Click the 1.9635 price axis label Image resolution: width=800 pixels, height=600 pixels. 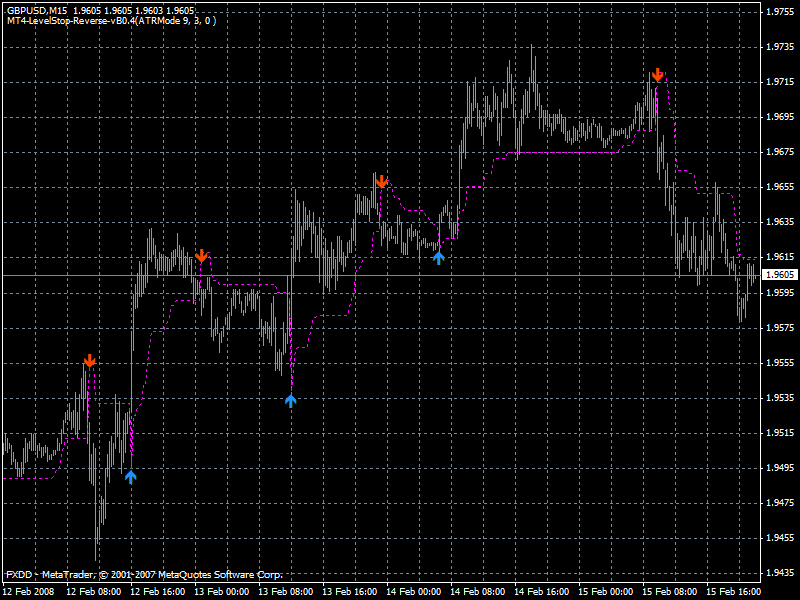click(780, 222)
